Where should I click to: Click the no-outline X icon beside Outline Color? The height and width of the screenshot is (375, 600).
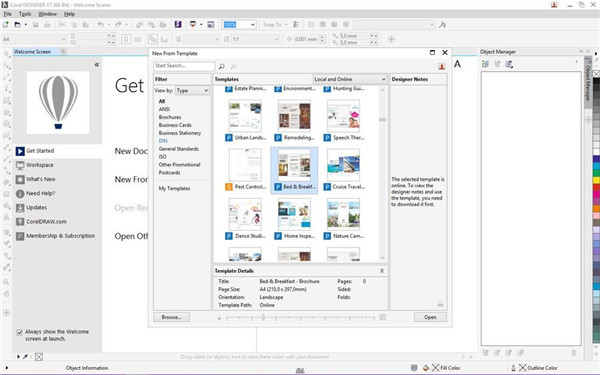[x=522, y=368]
